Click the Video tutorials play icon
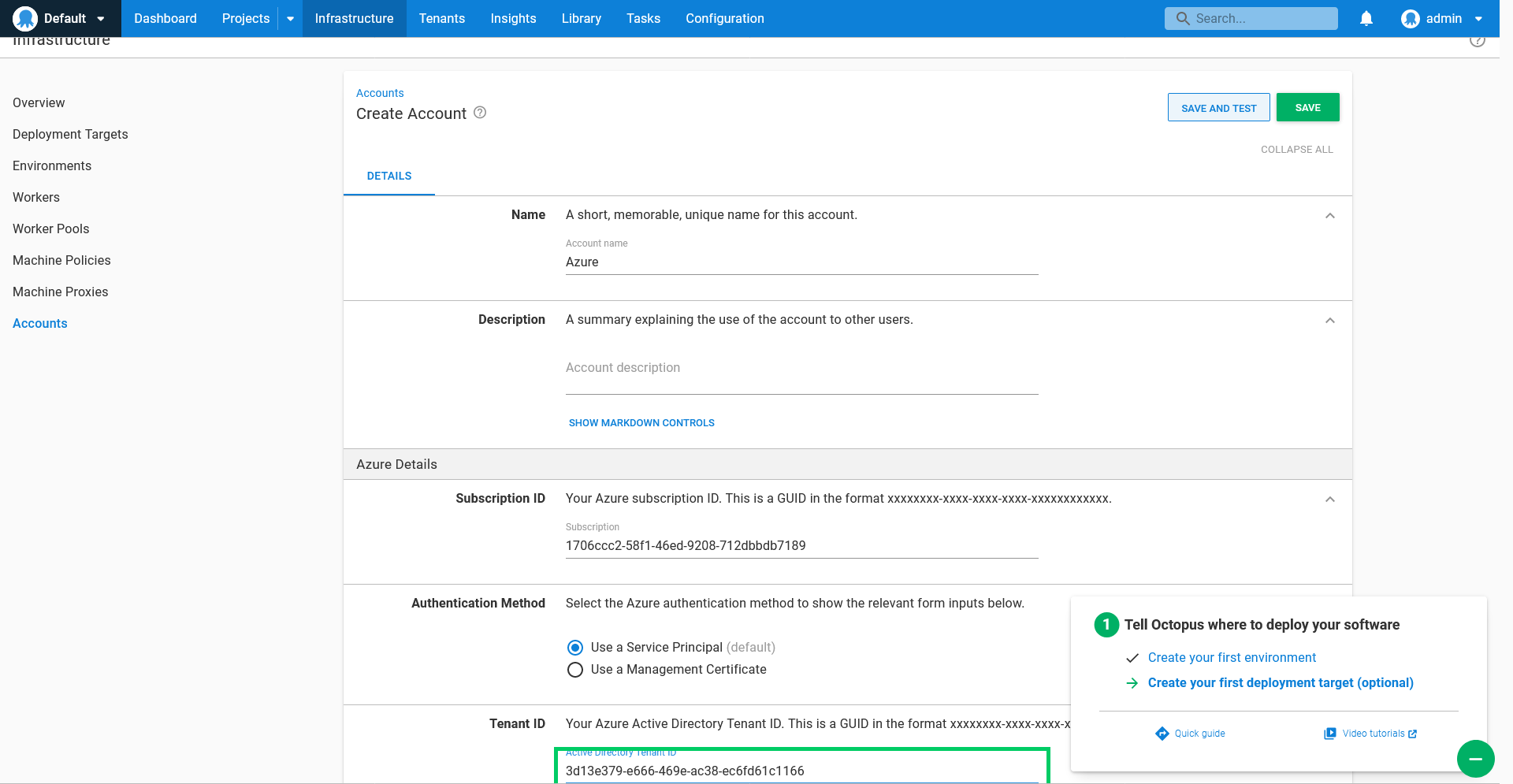Image resolution: width=1513 pixels, height=784 pixels. [x=1330, y=734]
